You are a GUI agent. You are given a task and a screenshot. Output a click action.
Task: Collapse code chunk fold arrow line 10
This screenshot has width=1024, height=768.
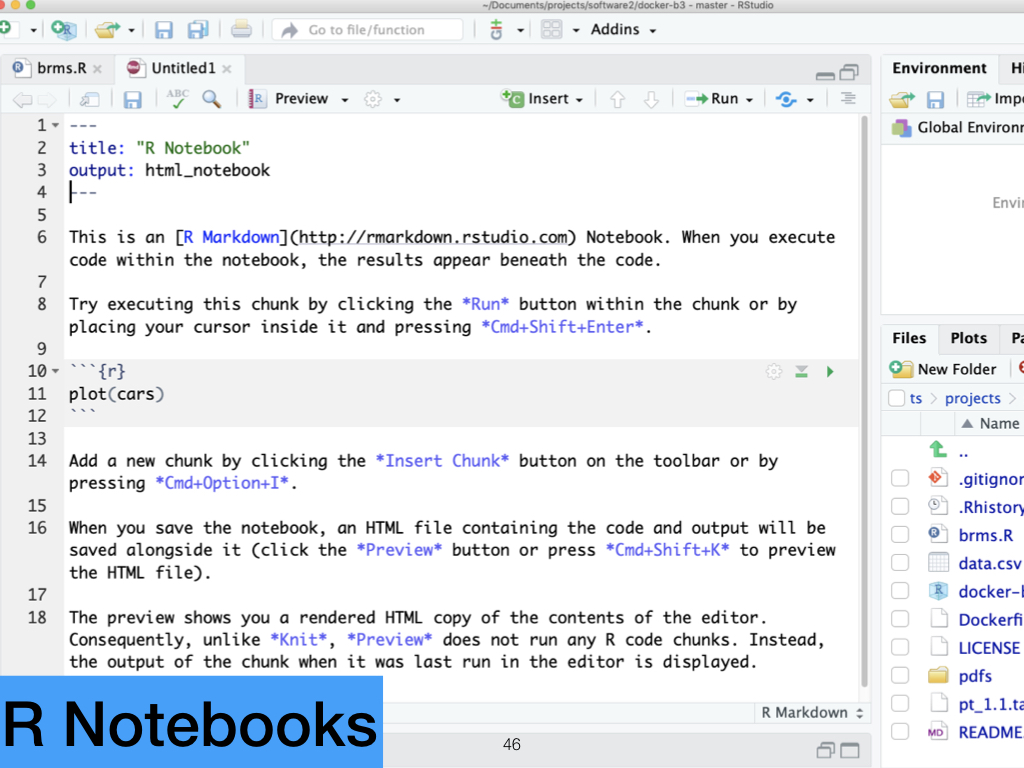click(x=56, y=371)
